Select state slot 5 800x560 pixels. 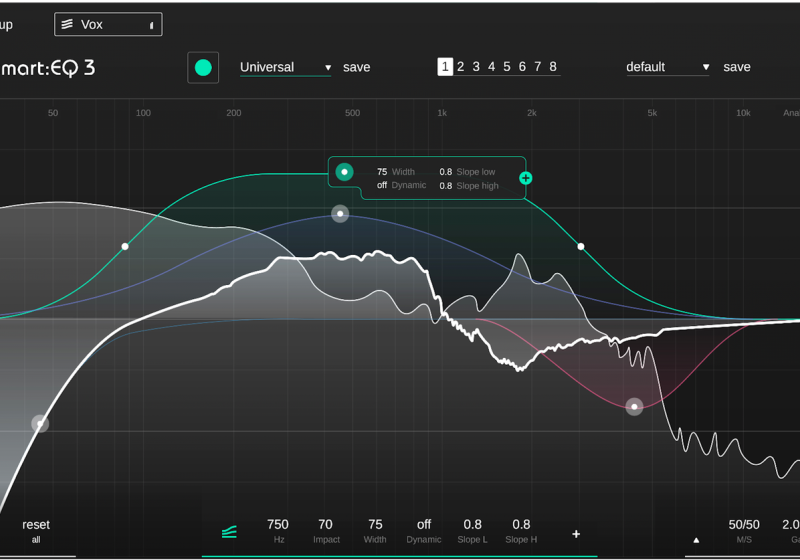coord(507,67)
